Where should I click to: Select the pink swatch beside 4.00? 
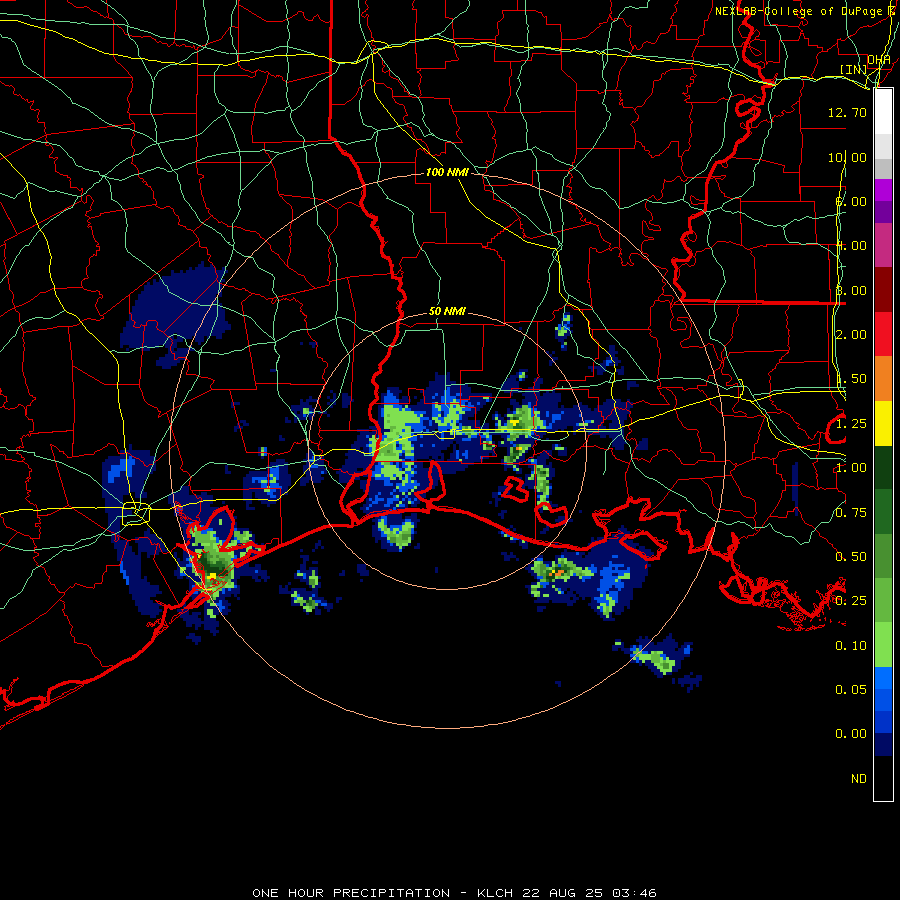883,246
